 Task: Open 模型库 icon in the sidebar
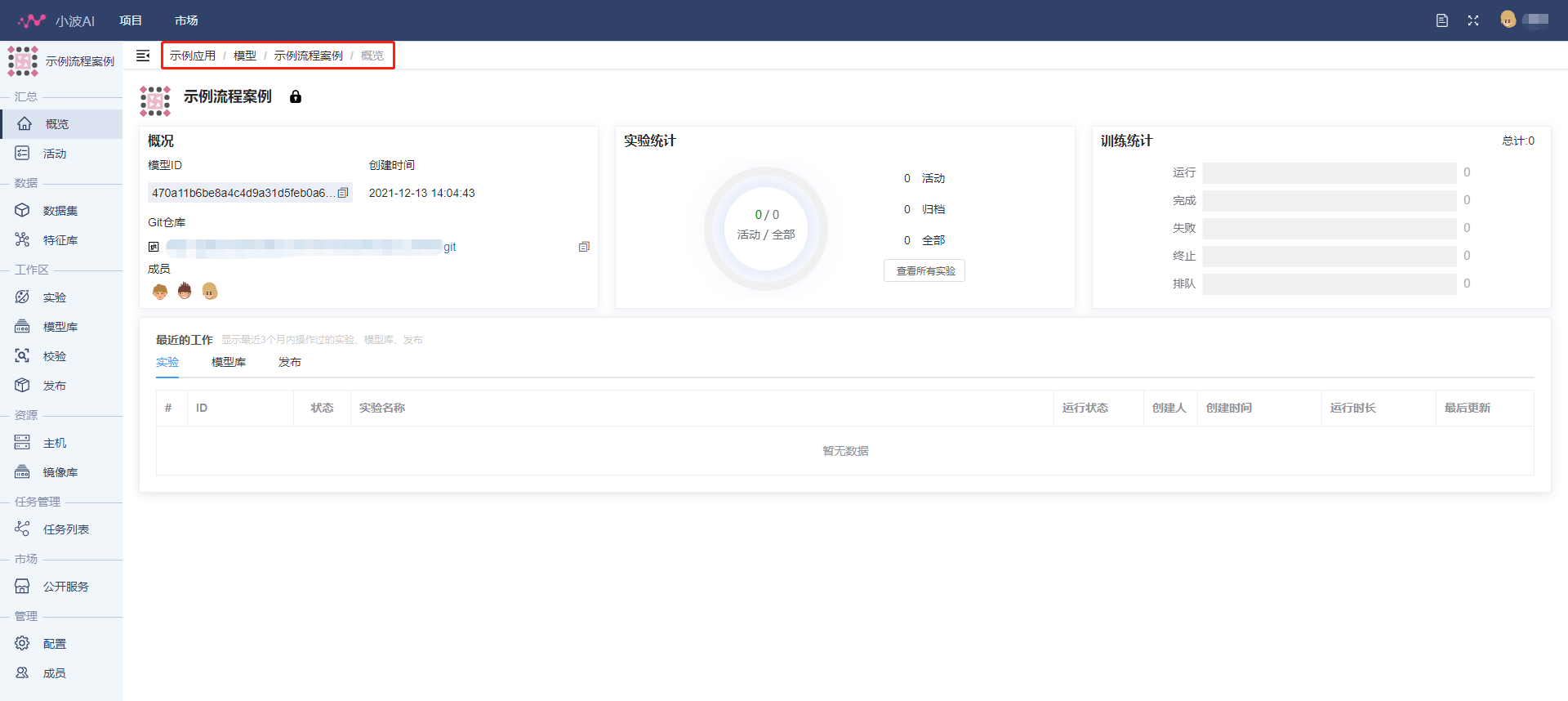[x=22, y=326]
